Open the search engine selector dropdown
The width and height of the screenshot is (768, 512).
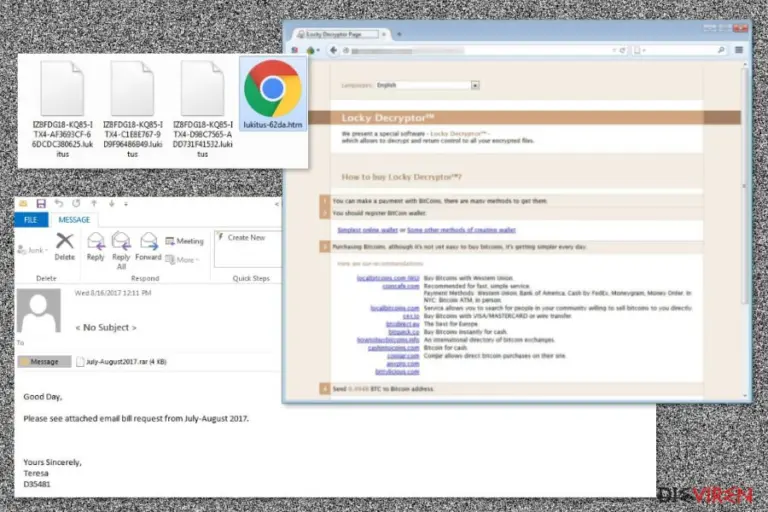[x=640, y=50]
